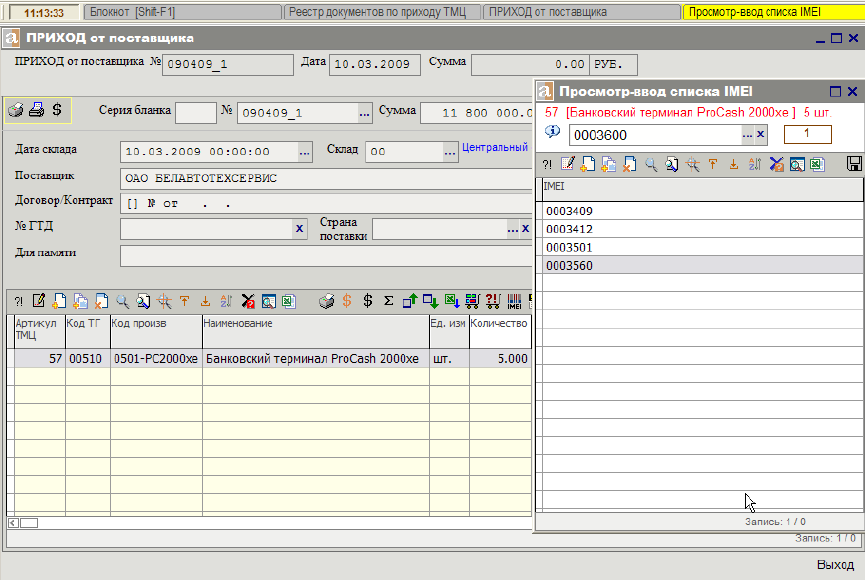The height and width of the screenshot is (580, 865).
Task: Click the dollar icon in header toolbar
Action: [x=57, y=110]
